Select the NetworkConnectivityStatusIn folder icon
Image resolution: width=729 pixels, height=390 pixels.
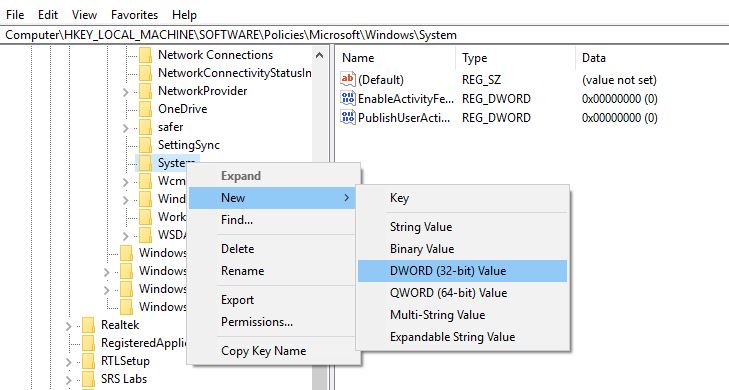coord(146,73)
